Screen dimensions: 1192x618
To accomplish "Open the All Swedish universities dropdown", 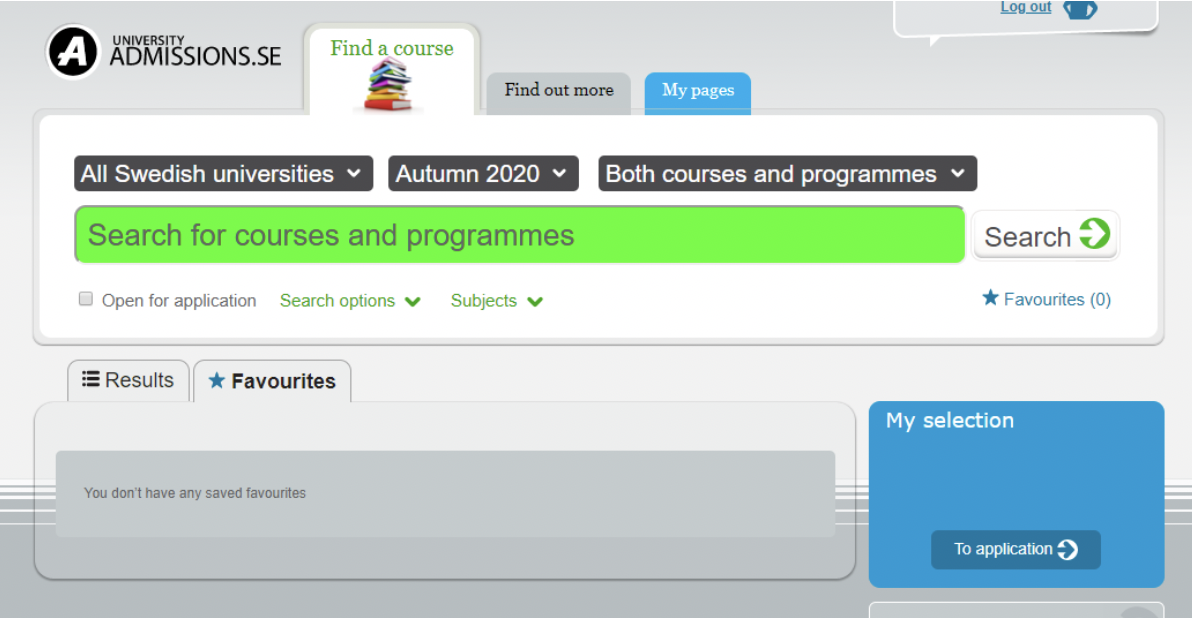I will [223, 173].
